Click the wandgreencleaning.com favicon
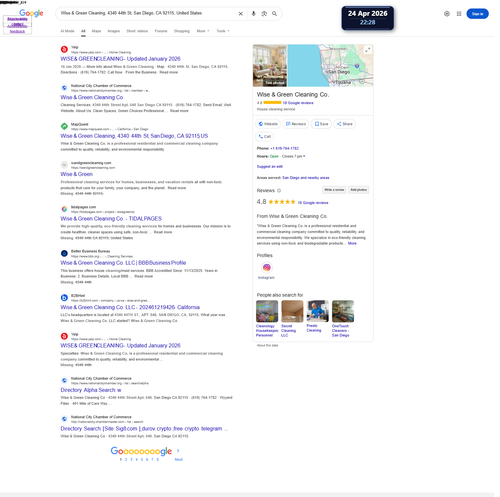The image size is (500, 497). tap(64, 165)
